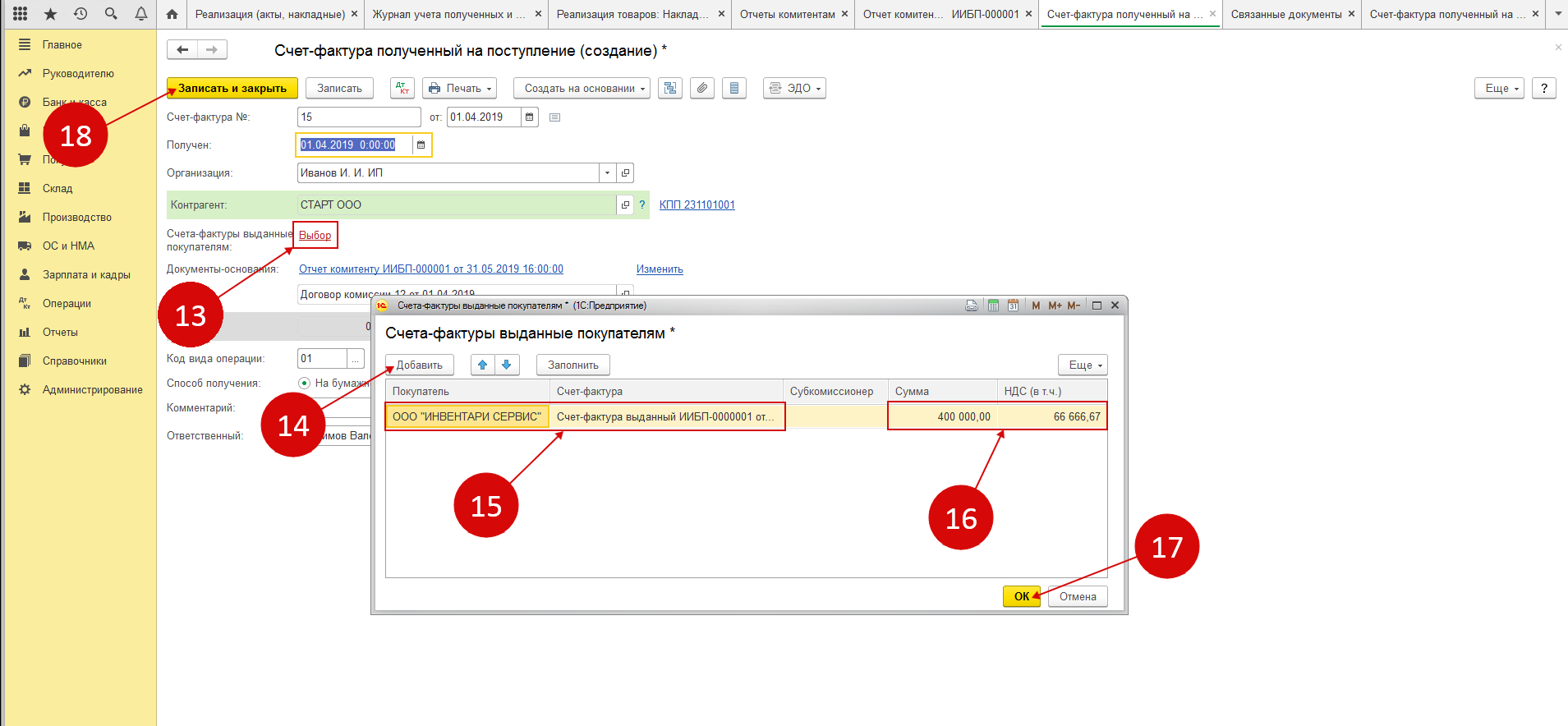
Task: Switch to 'Связанные документы' tab
Action: click(x=1286, y=14)
